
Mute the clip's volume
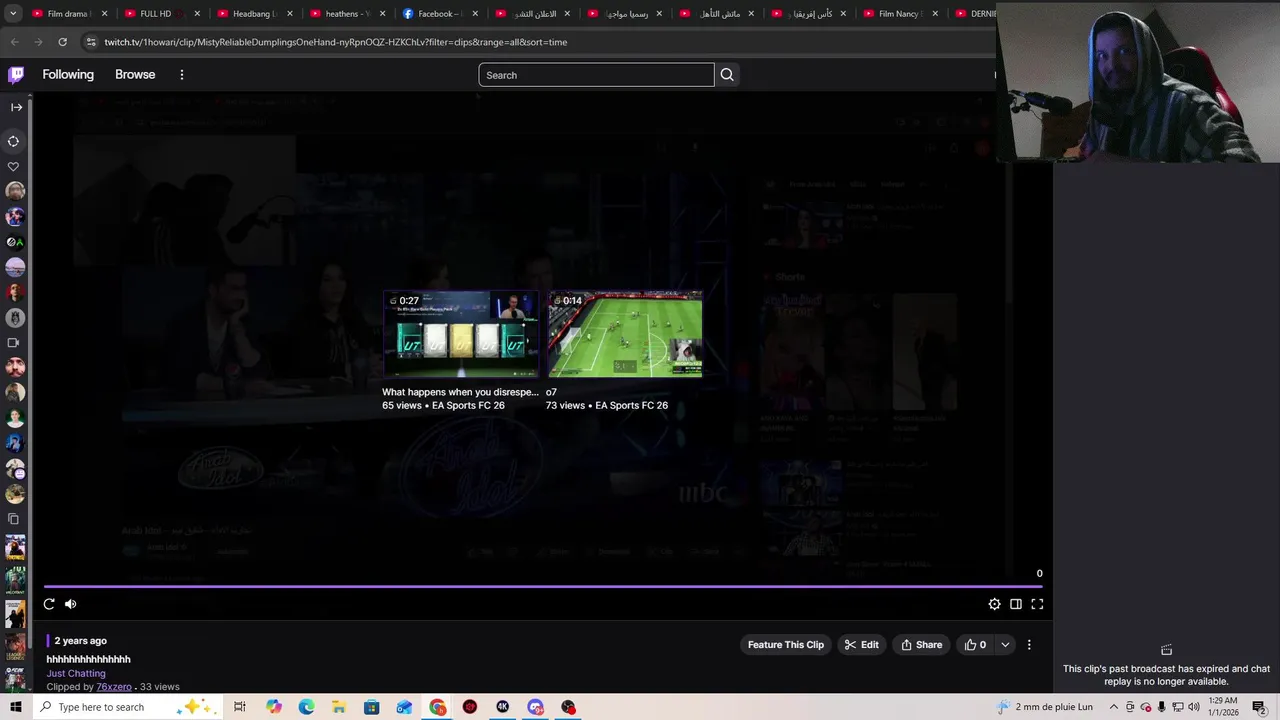tap(70, 604)
